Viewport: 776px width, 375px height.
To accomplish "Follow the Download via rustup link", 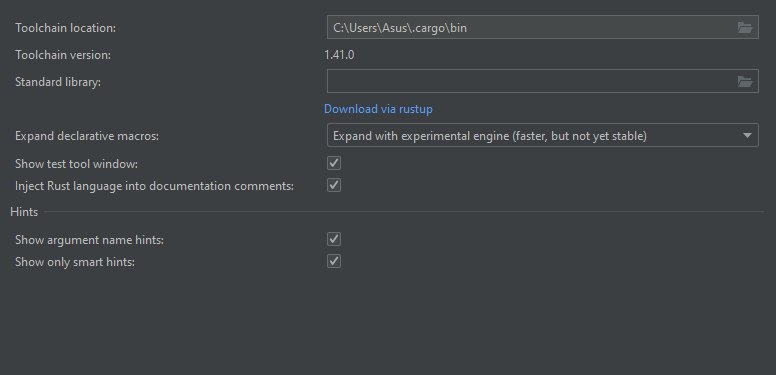I will [x=378, y=109].
